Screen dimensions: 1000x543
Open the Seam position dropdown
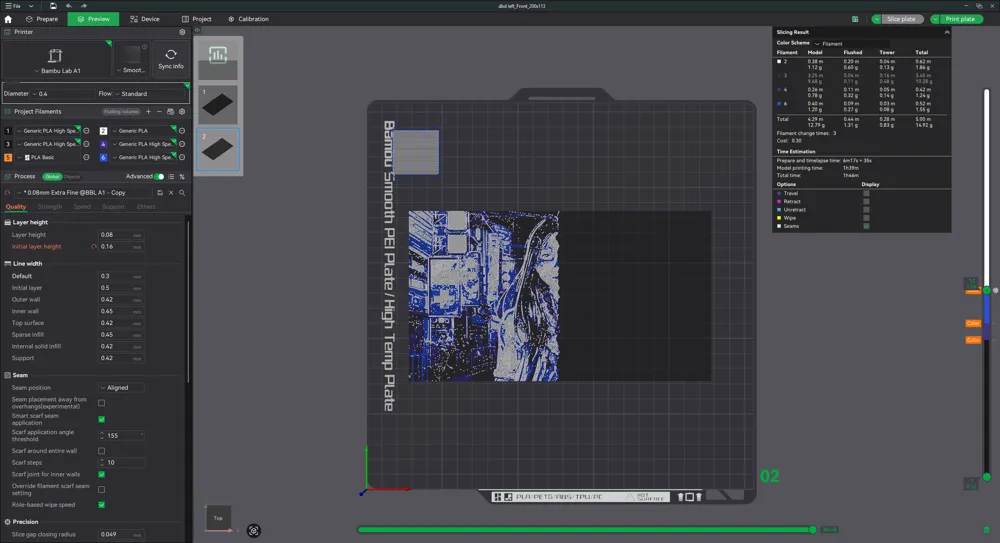[x=121, y=388]
